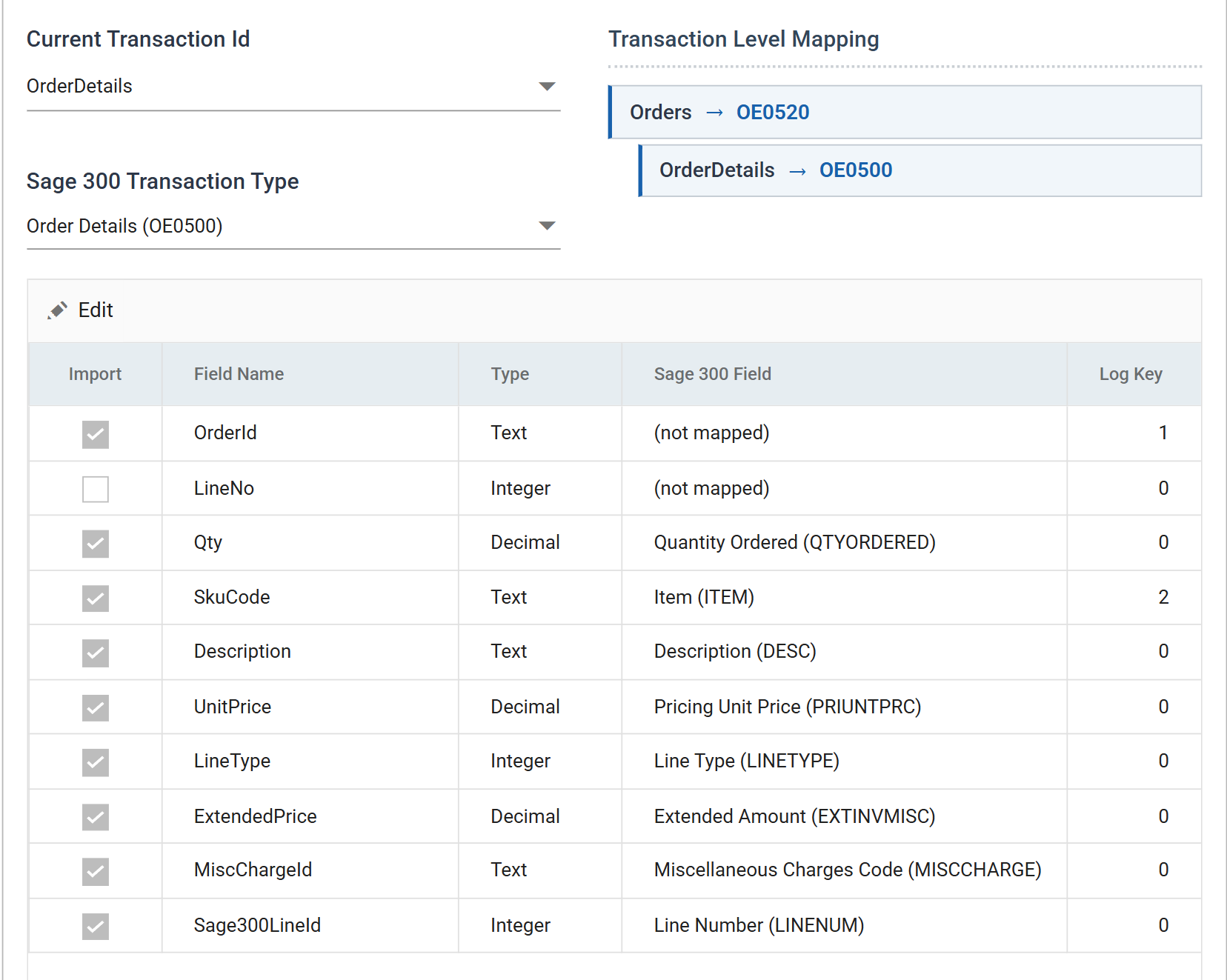Click the Edit pencil icon

[x=58, y=310]
